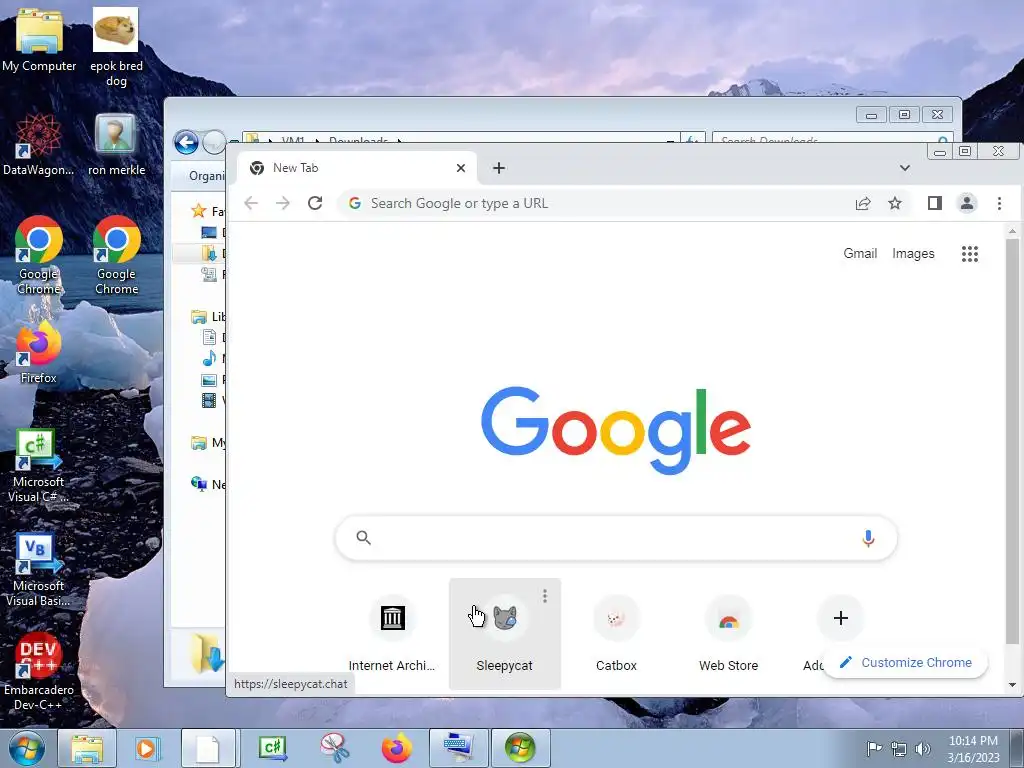Select Music library in Explorer sidebar
1024x768 pixels.
pyautogui.click(x=214, y=359)
